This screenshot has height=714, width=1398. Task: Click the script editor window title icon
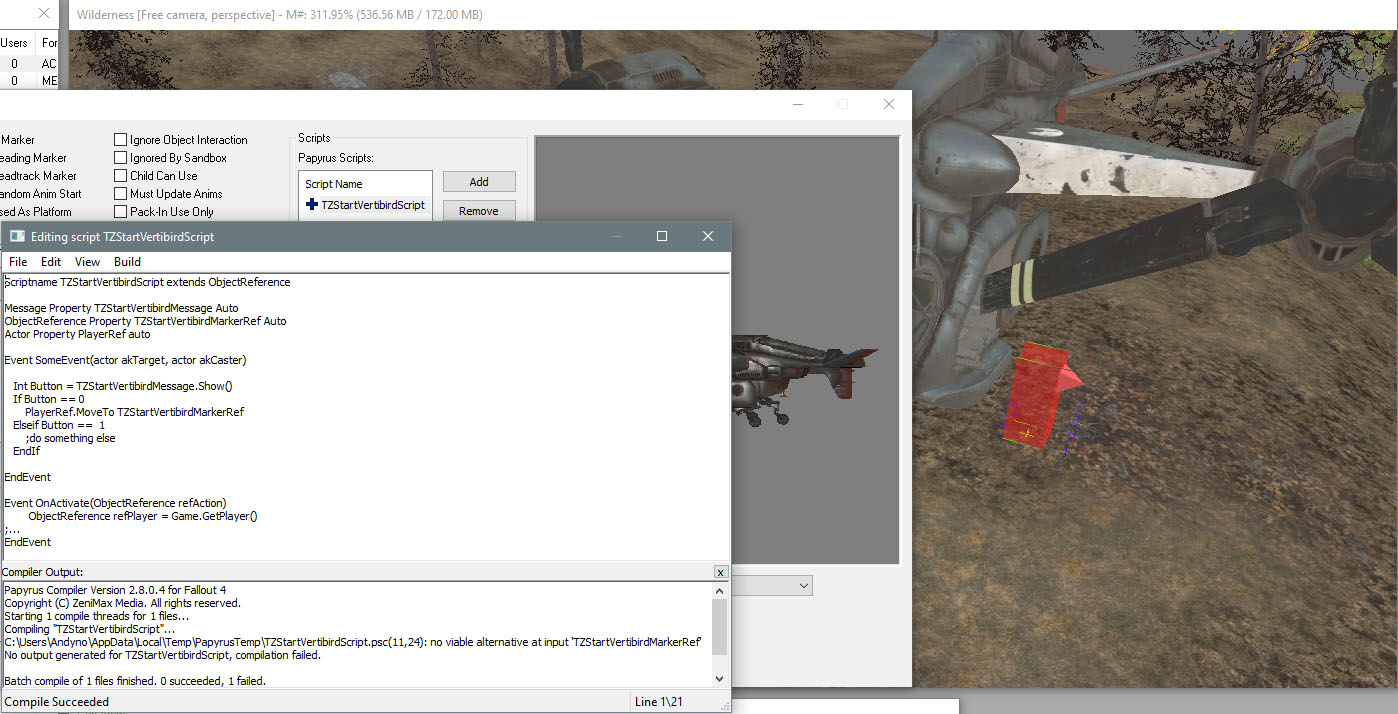tap(17, 236)
